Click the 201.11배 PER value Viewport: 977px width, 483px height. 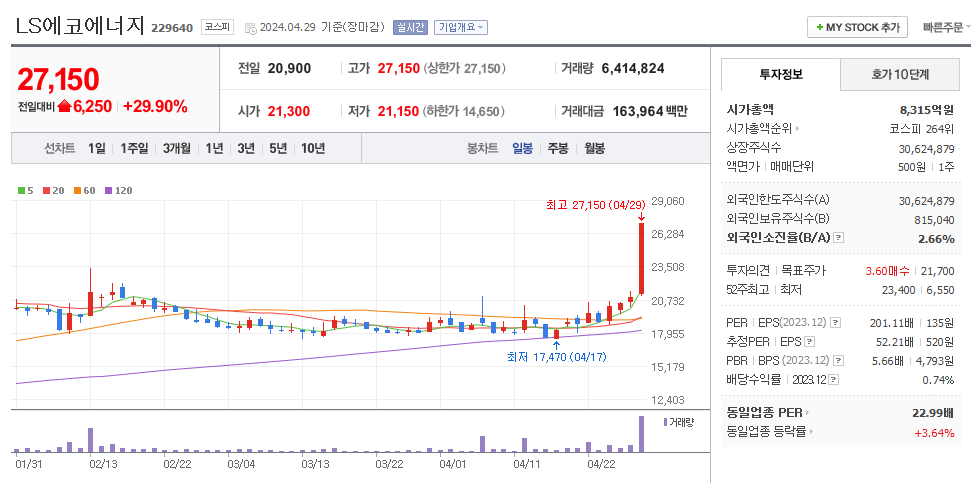[x=892, y=323]
